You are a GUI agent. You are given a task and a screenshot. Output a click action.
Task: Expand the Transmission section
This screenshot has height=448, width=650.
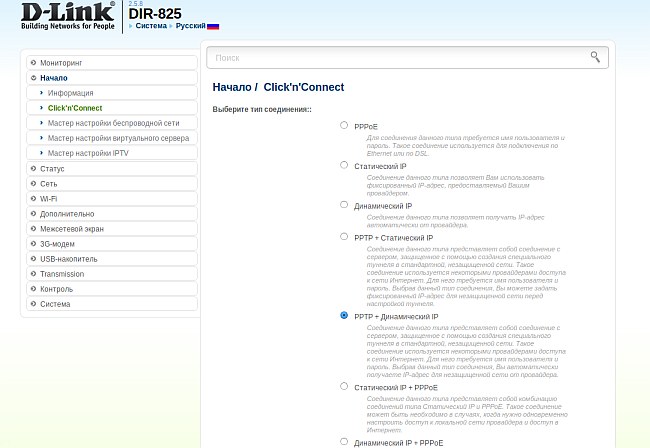[x=112, y=274]
